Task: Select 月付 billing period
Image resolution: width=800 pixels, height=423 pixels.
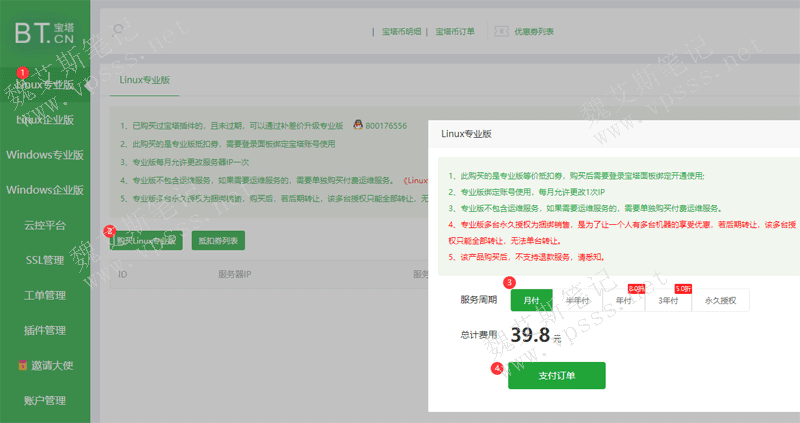Action: pos(531,299)
